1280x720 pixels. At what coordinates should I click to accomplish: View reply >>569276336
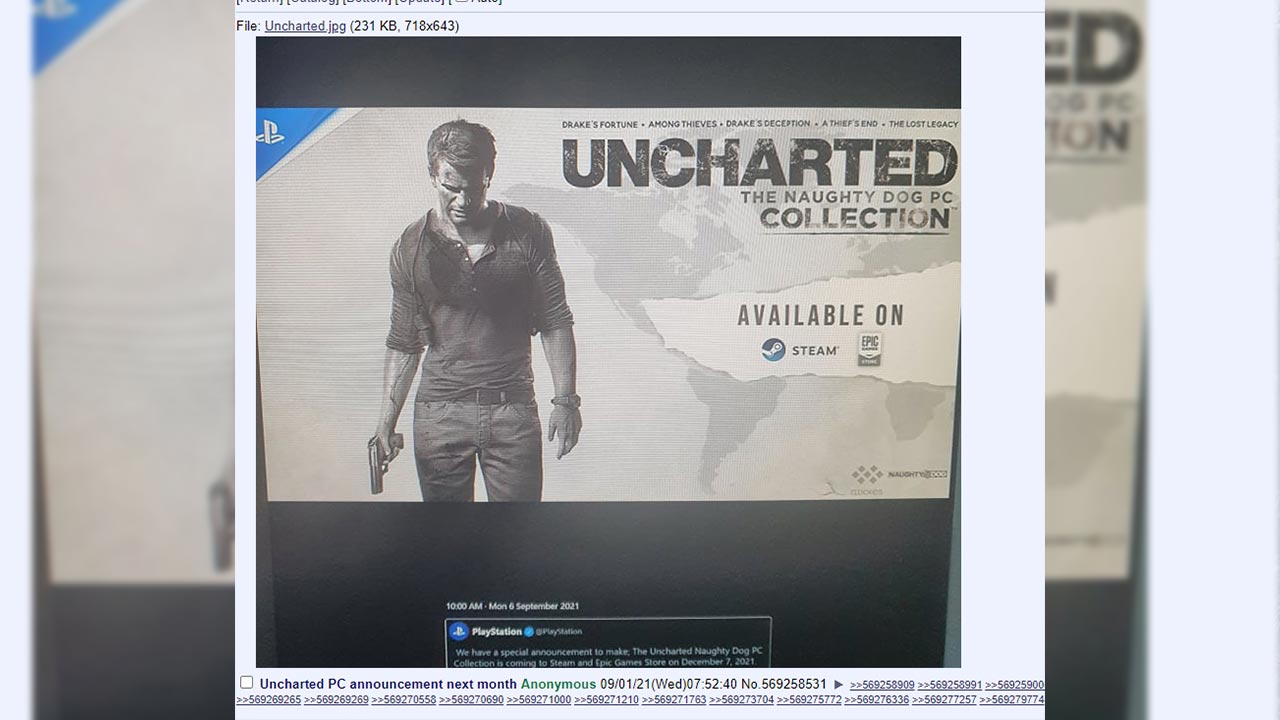pos(876,700)
